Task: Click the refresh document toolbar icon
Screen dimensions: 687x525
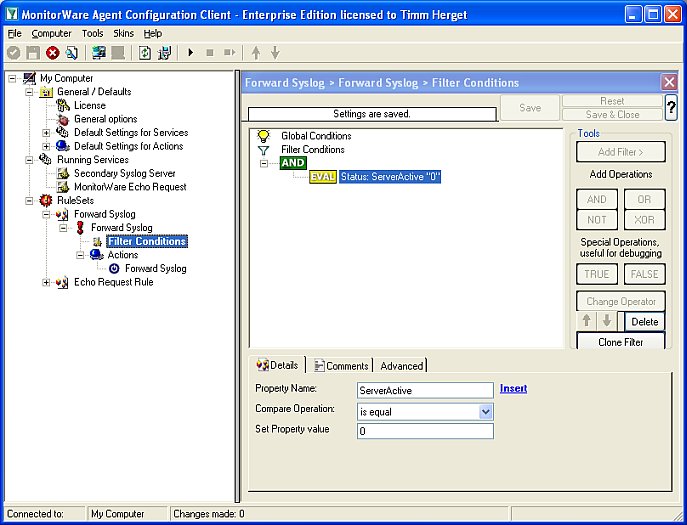Action: [x=145, y=53]
